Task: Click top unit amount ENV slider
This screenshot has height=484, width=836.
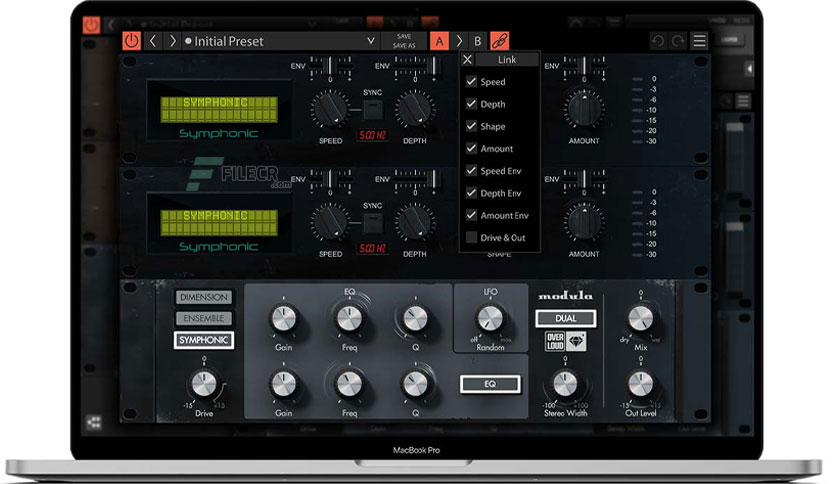Action: (584, 67)
